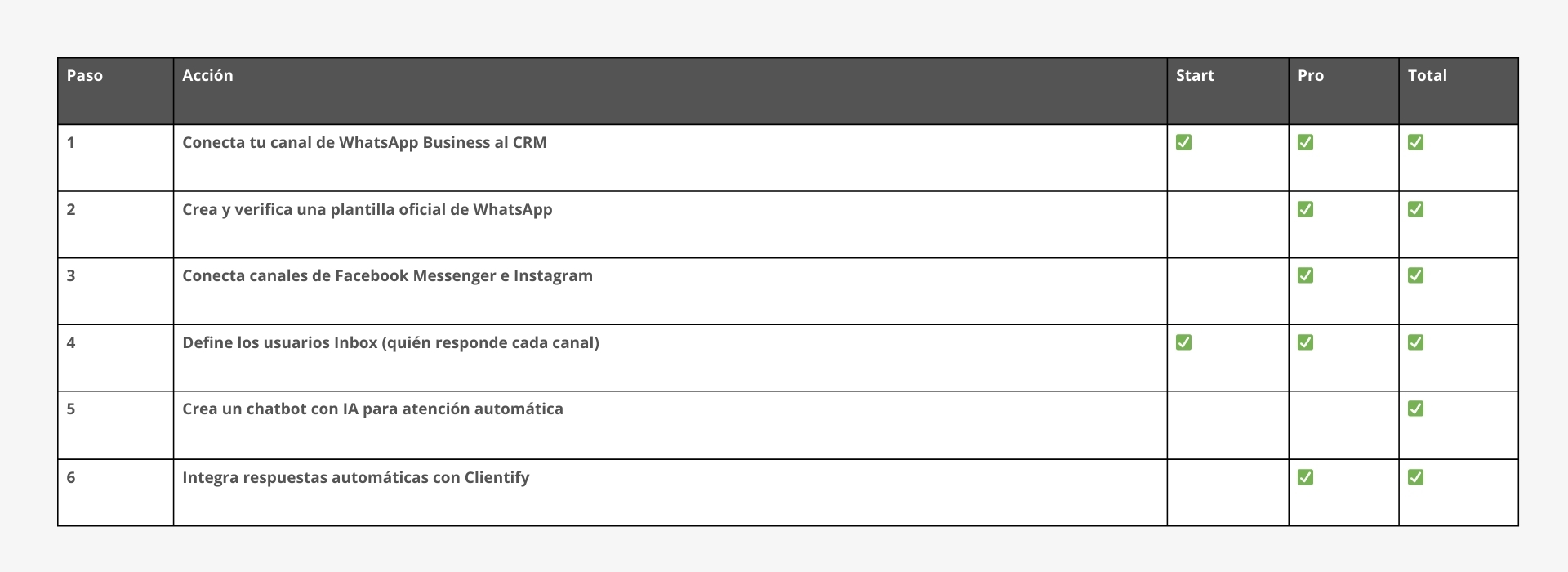The width and height of the screenshot is (1568, 572).
Task: Click the Acción column header
Action: (207, 76)
